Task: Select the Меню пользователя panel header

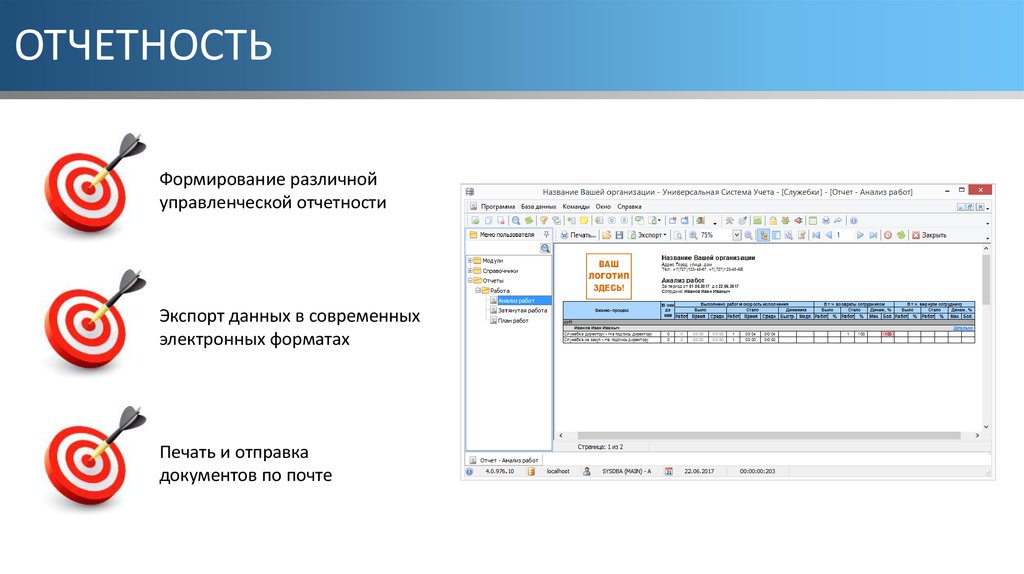Action: point(508,234)
